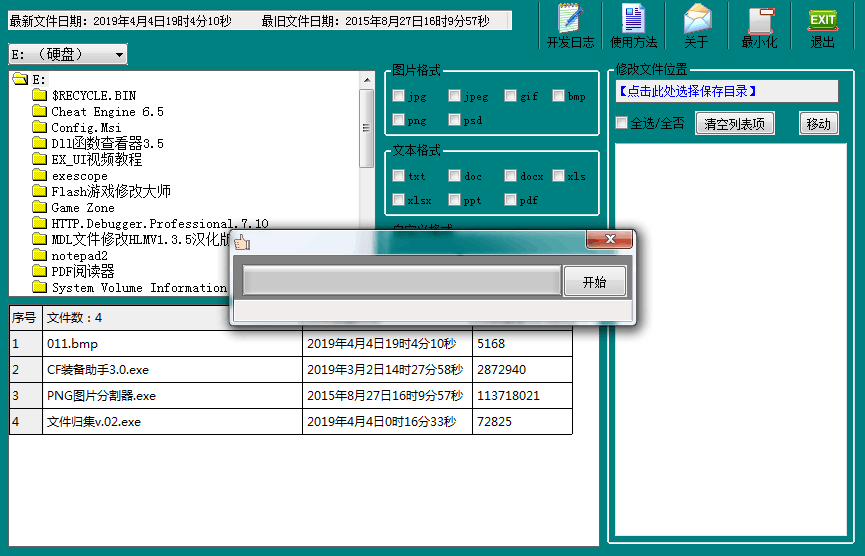Click the 移动 move button
Screen dimensions: 865x556
point(819,124)
